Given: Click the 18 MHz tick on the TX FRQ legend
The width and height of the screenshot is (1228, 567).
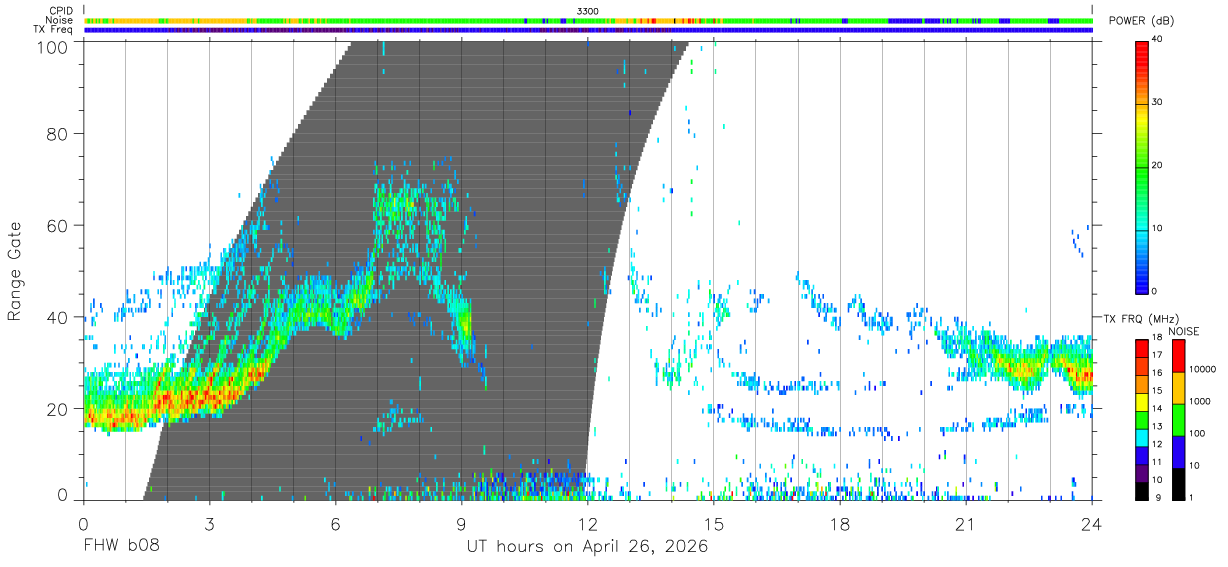Looking at the screenshot, I should click(1156, 339).
